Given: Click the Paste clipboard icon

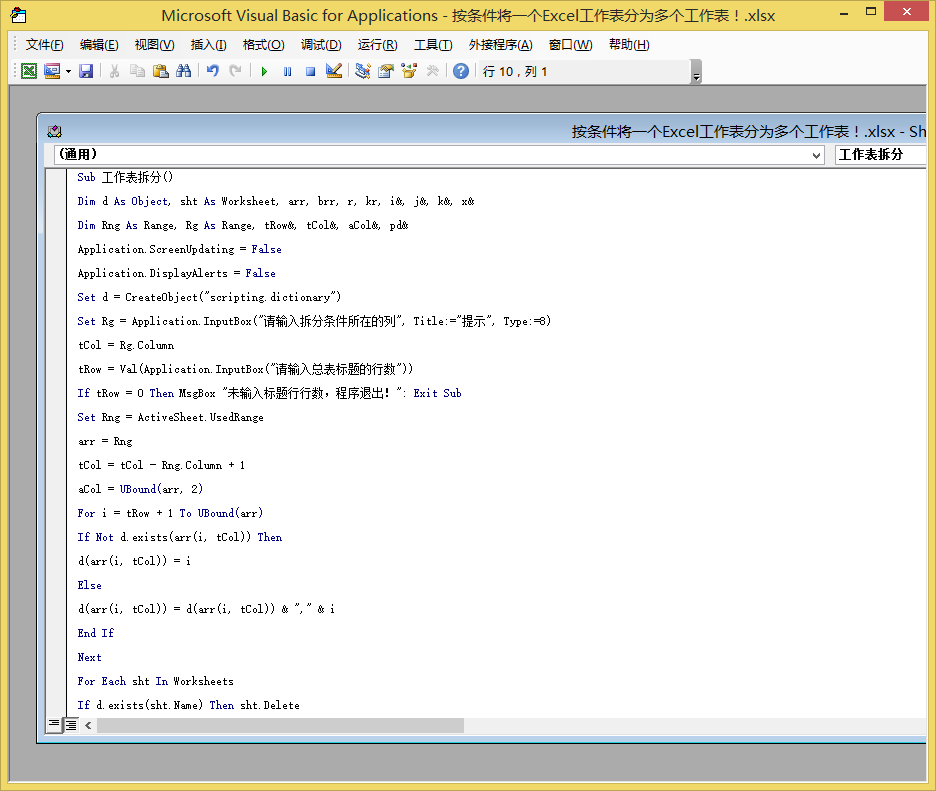Looking at the screenshot, I should pos(161,72).
